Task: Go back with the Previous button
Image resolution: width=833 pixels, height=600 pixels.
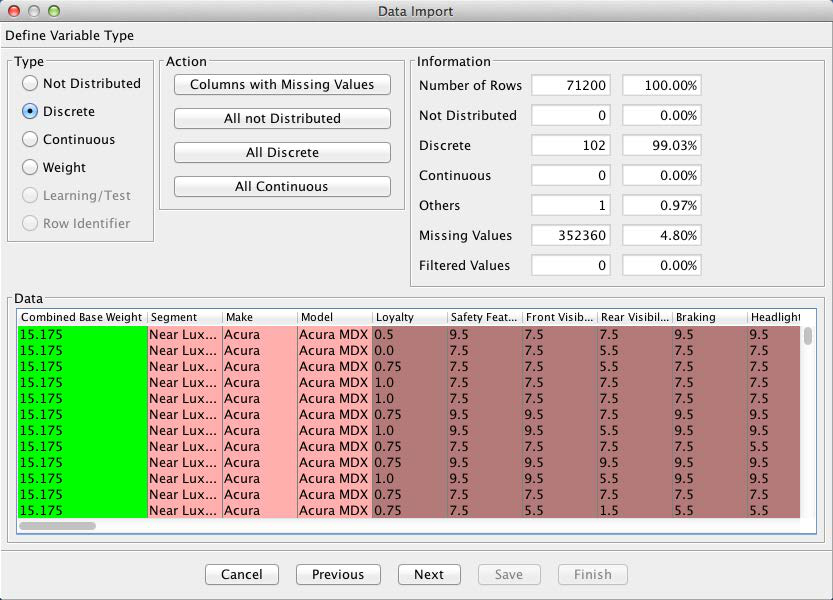Action: [338, 574]
